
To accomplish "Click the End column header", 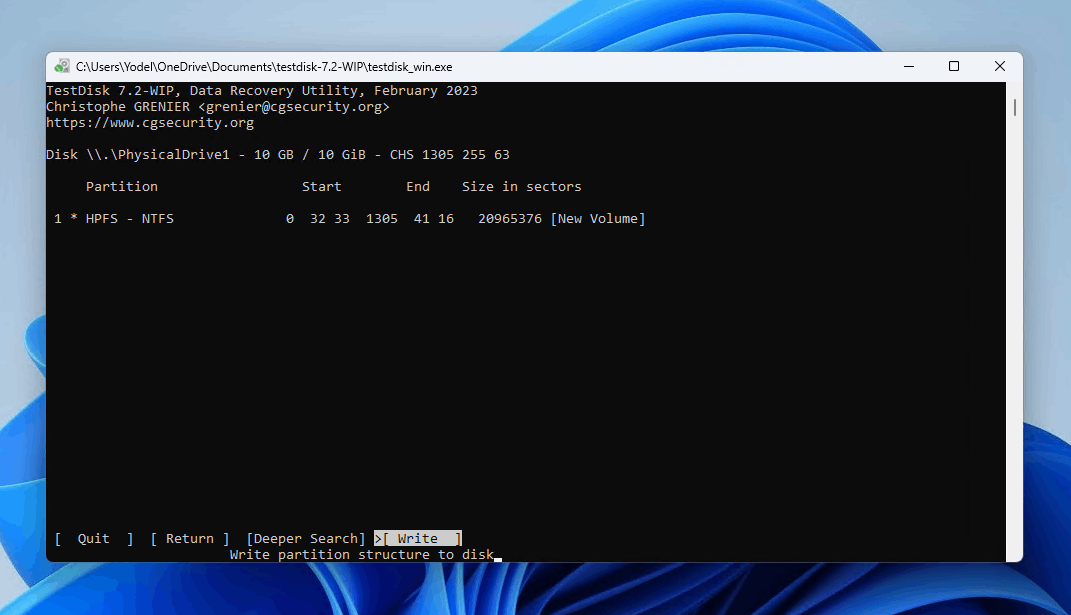I will pos(418,187).
